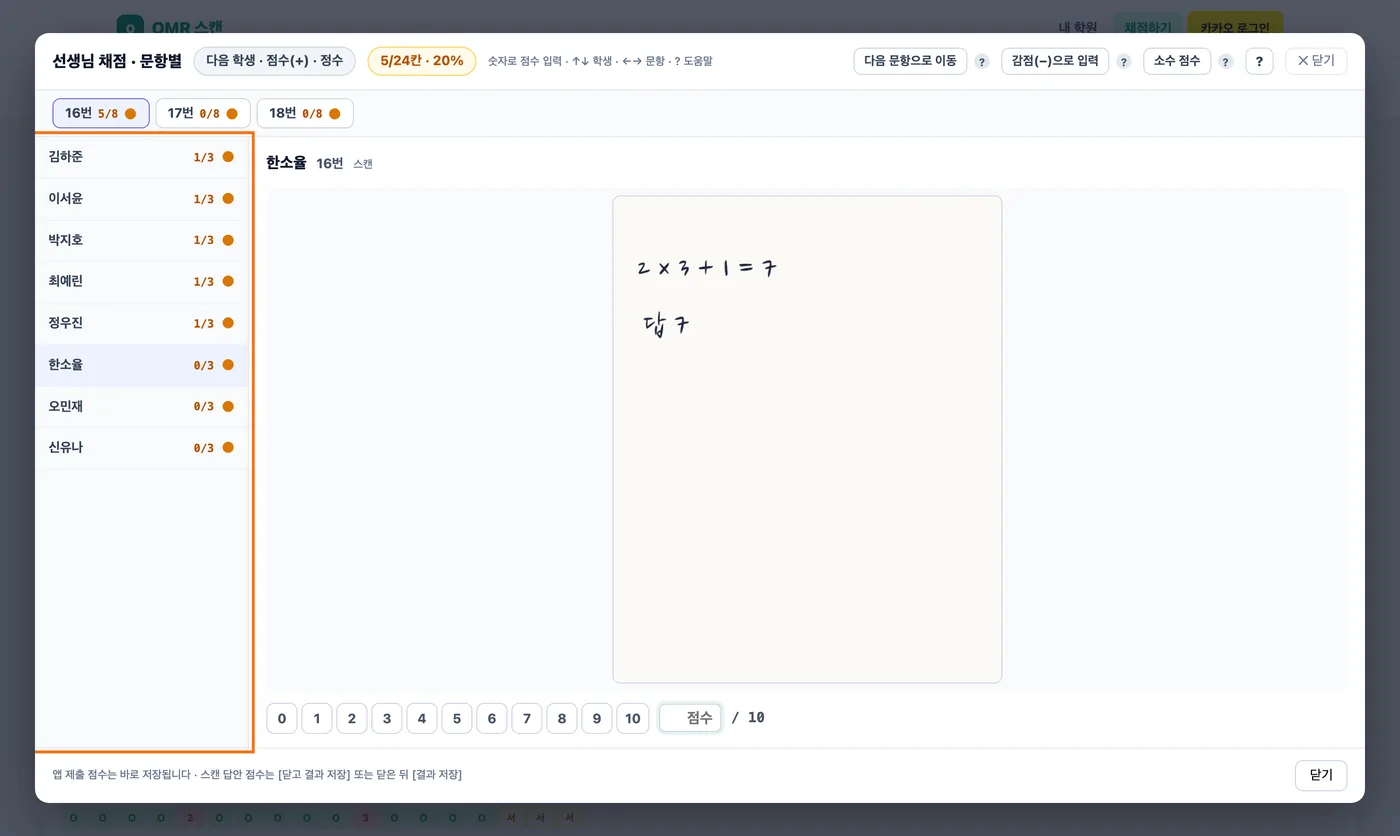Close the grading dialog with X 닫기
This screenshot has width=1400, height=836.
pos(1316,61)
